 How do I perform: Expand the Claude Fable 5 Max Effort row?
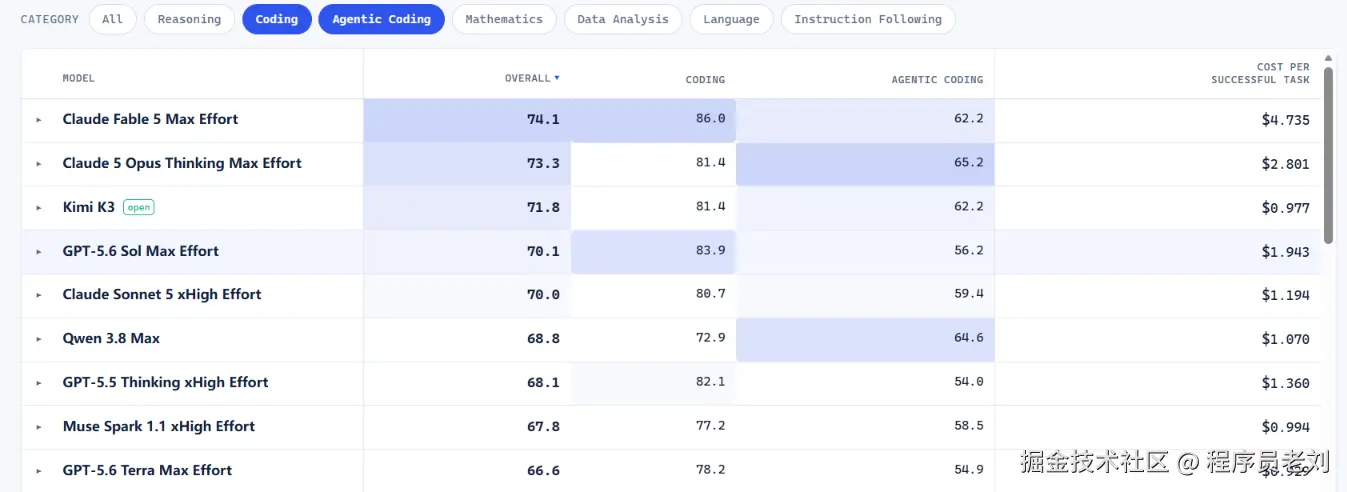coord(39,120)
